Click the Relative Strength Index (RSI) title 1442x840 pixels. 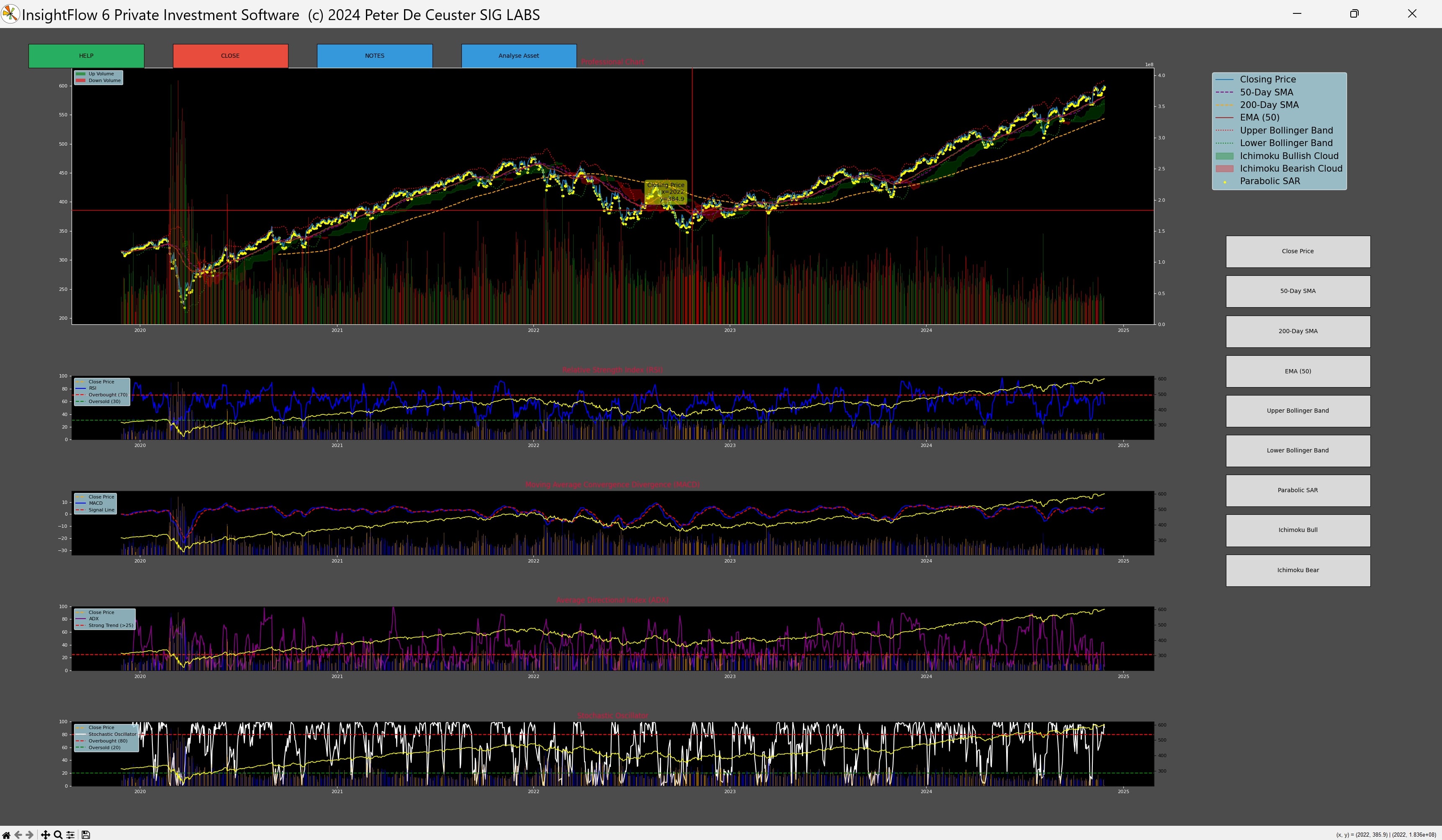612,370
